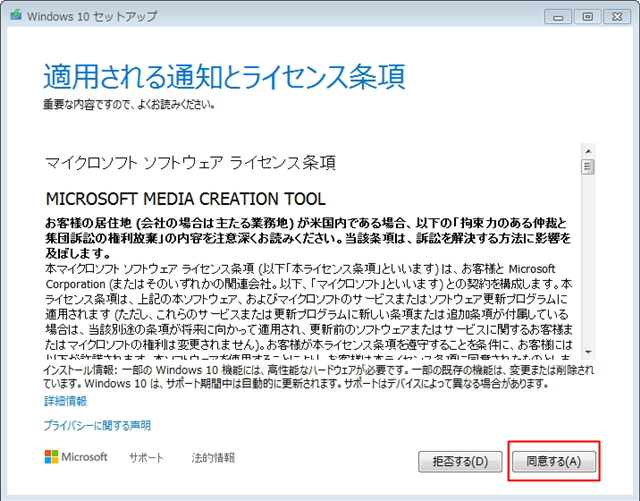Image resolution: width=640 pixels, height=501 pixels.
Task: Open the 詳細情報 link
Action: pyautogui.click(x=65, y=401)
